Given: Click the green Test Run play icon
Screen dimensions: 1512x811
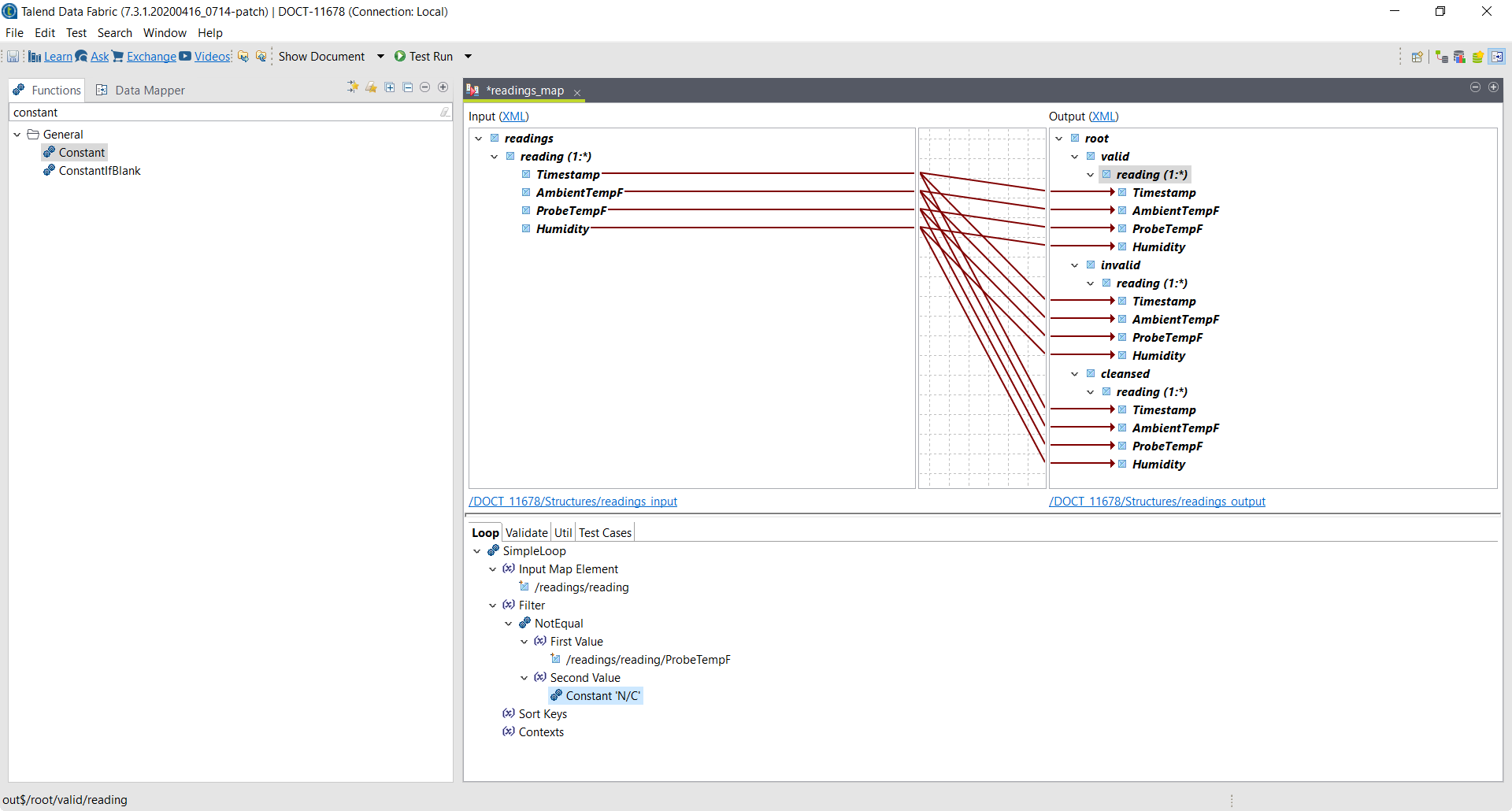Looking at the screenshot, I should coord(400,57).
